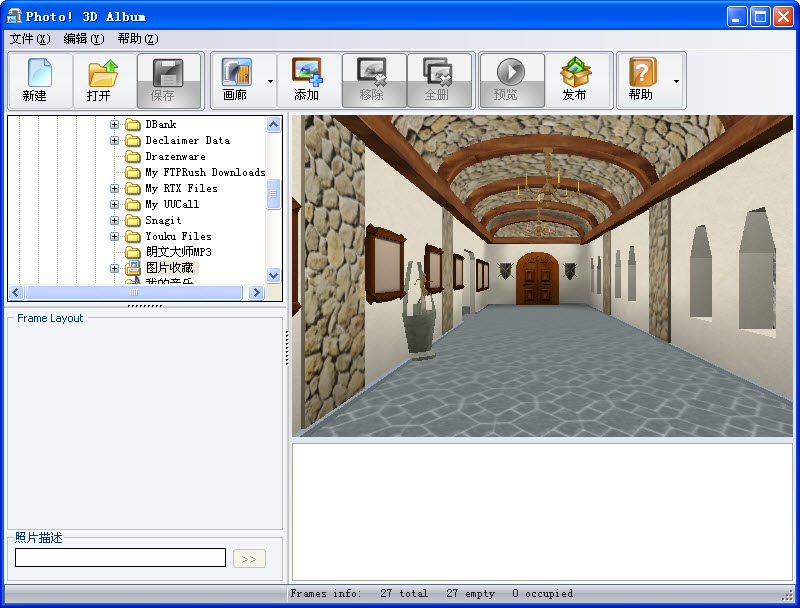Click the first picture frame on left wall

coord(385,264)
